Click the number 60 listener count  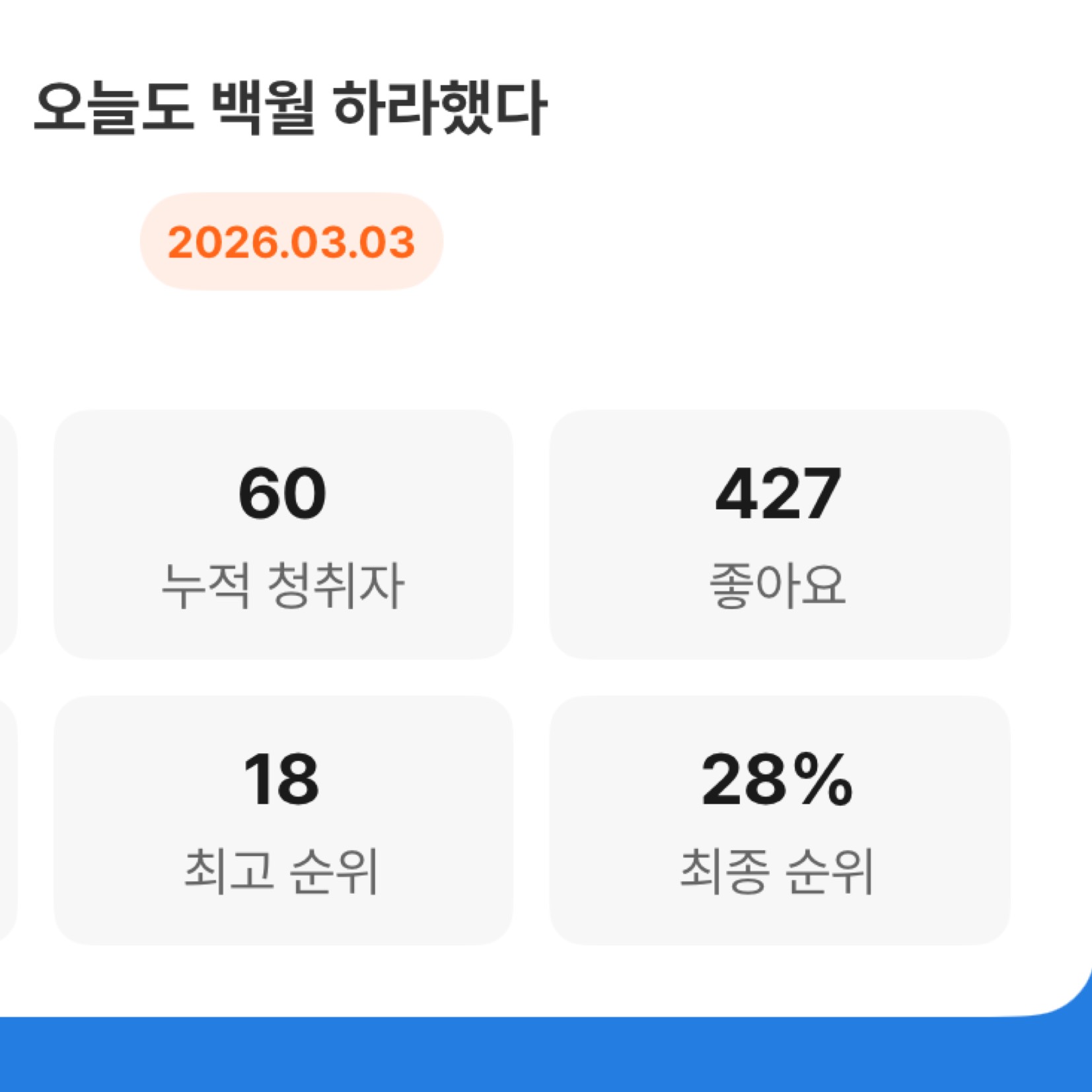(x=282, y=494)
